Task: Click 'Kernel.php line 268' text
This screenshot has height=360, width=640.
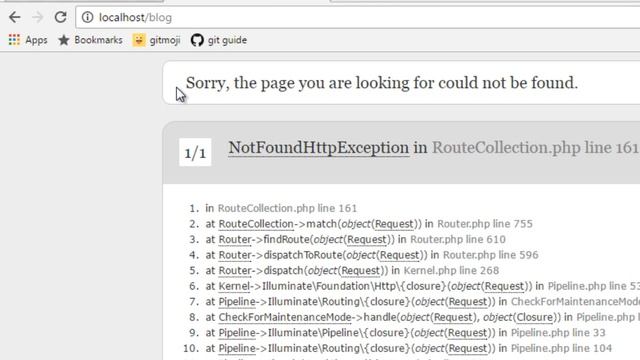Action: (x=451, y=270)
